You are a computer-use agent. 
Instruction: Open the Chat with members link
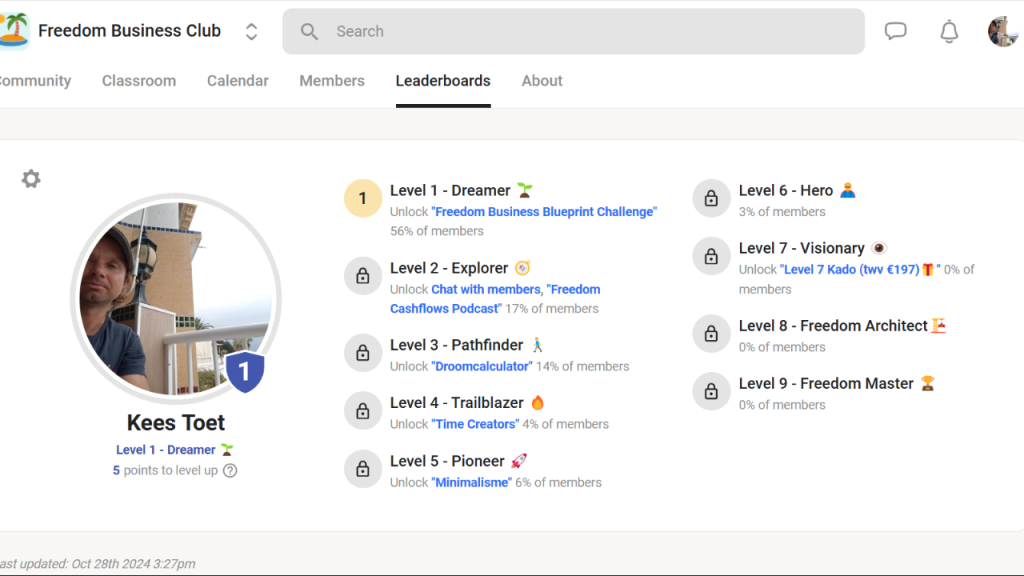[486, 289]
